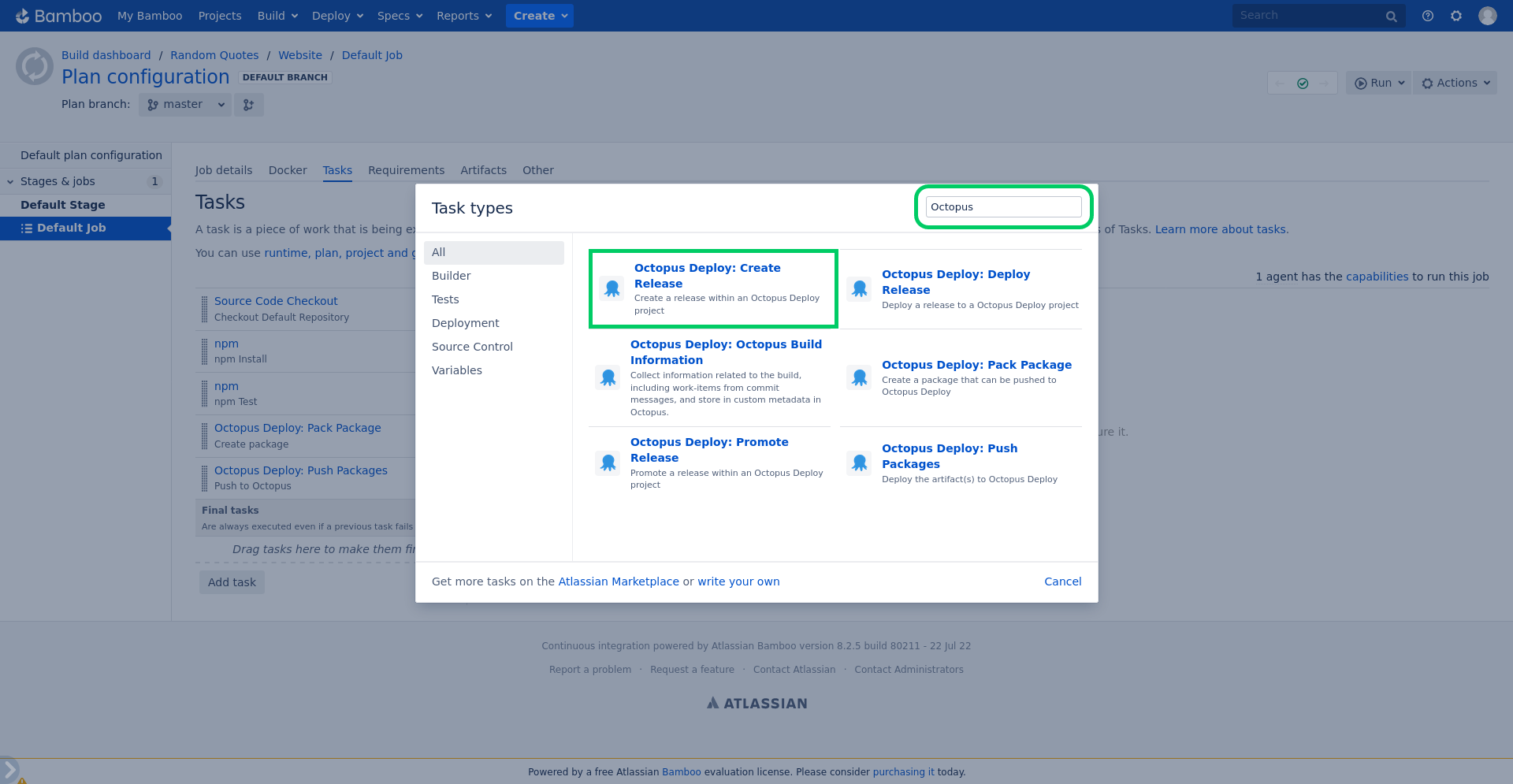Click the Pack Package octopus icon in the dialog
Viewport: 1513px width, 784px height.
[x=860, y=377]
